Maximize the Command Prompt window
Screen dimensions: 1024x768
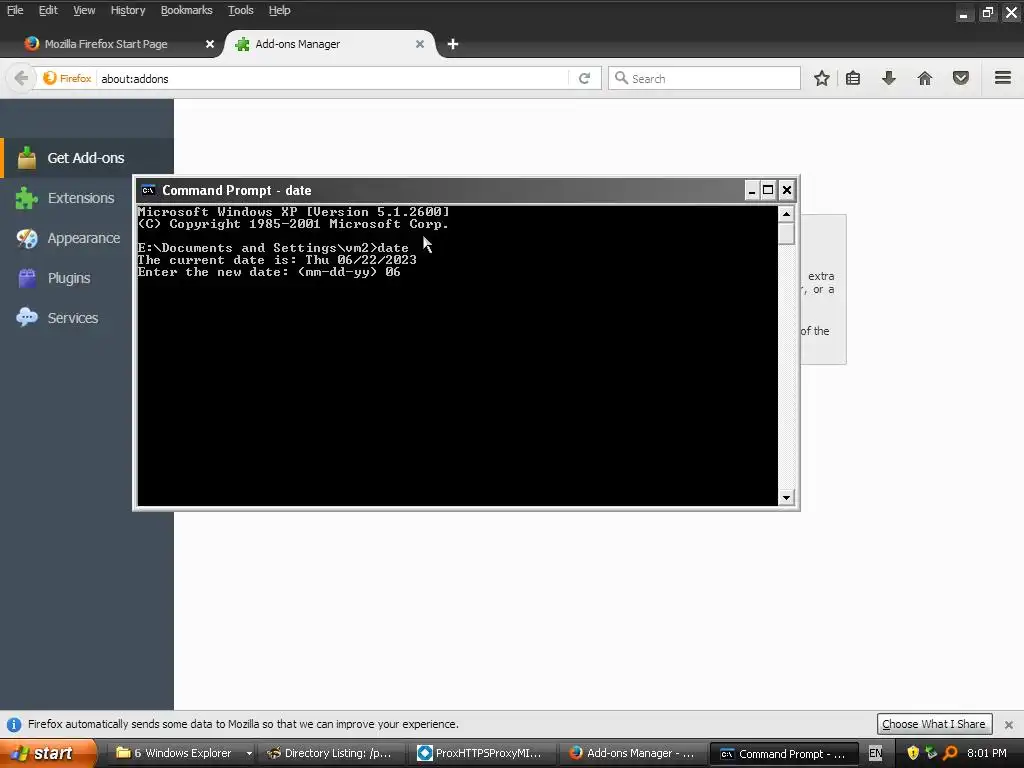coord(769,190)
